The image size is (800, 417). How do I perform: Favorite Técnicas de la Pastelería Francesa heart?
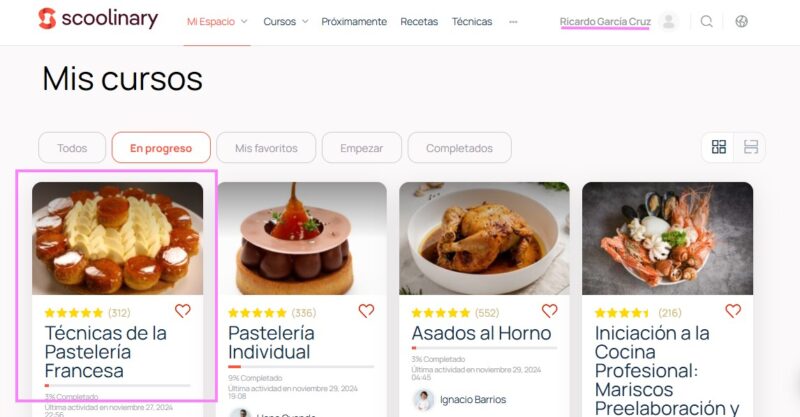point(183,310)
